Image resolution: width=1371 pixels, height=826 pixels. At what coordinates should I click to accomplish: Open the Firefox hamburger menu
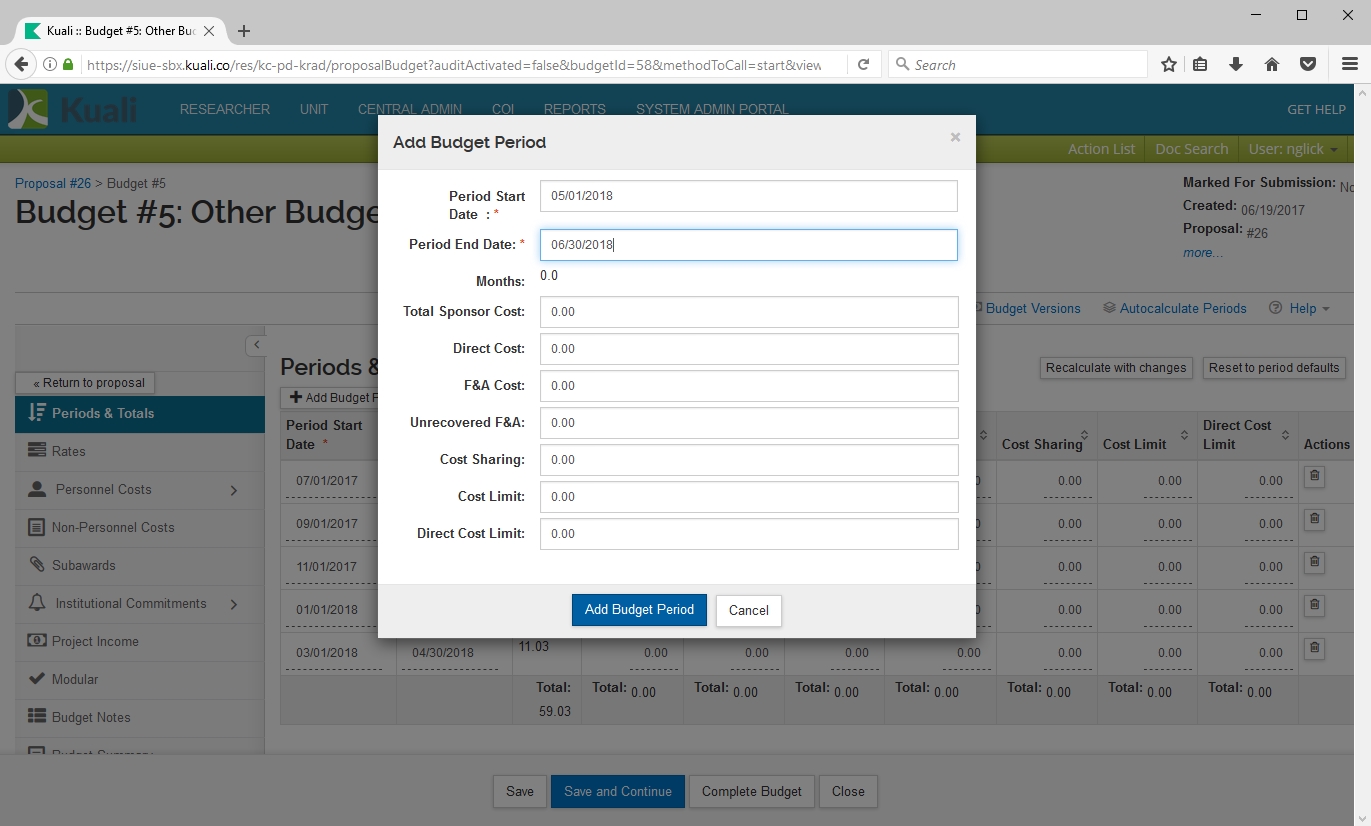(1349, 65)
